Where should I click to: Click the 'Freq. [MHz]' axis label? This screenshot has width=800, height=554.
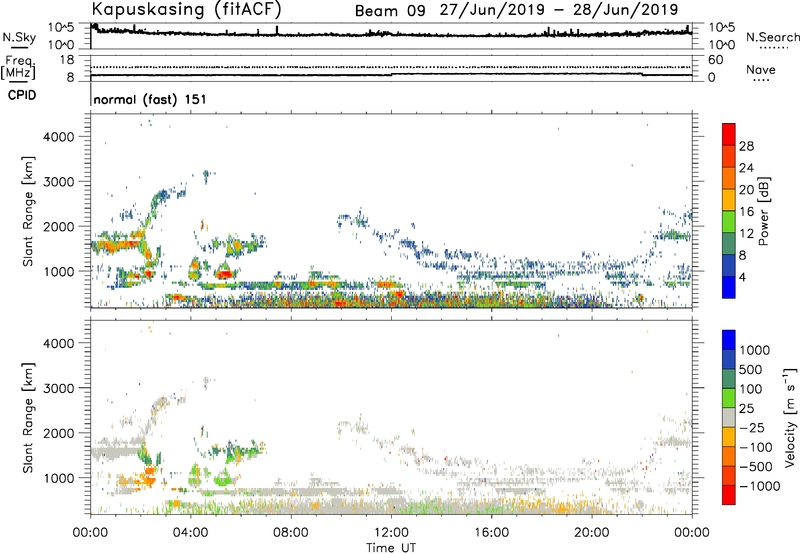click(x=18, y=67)
